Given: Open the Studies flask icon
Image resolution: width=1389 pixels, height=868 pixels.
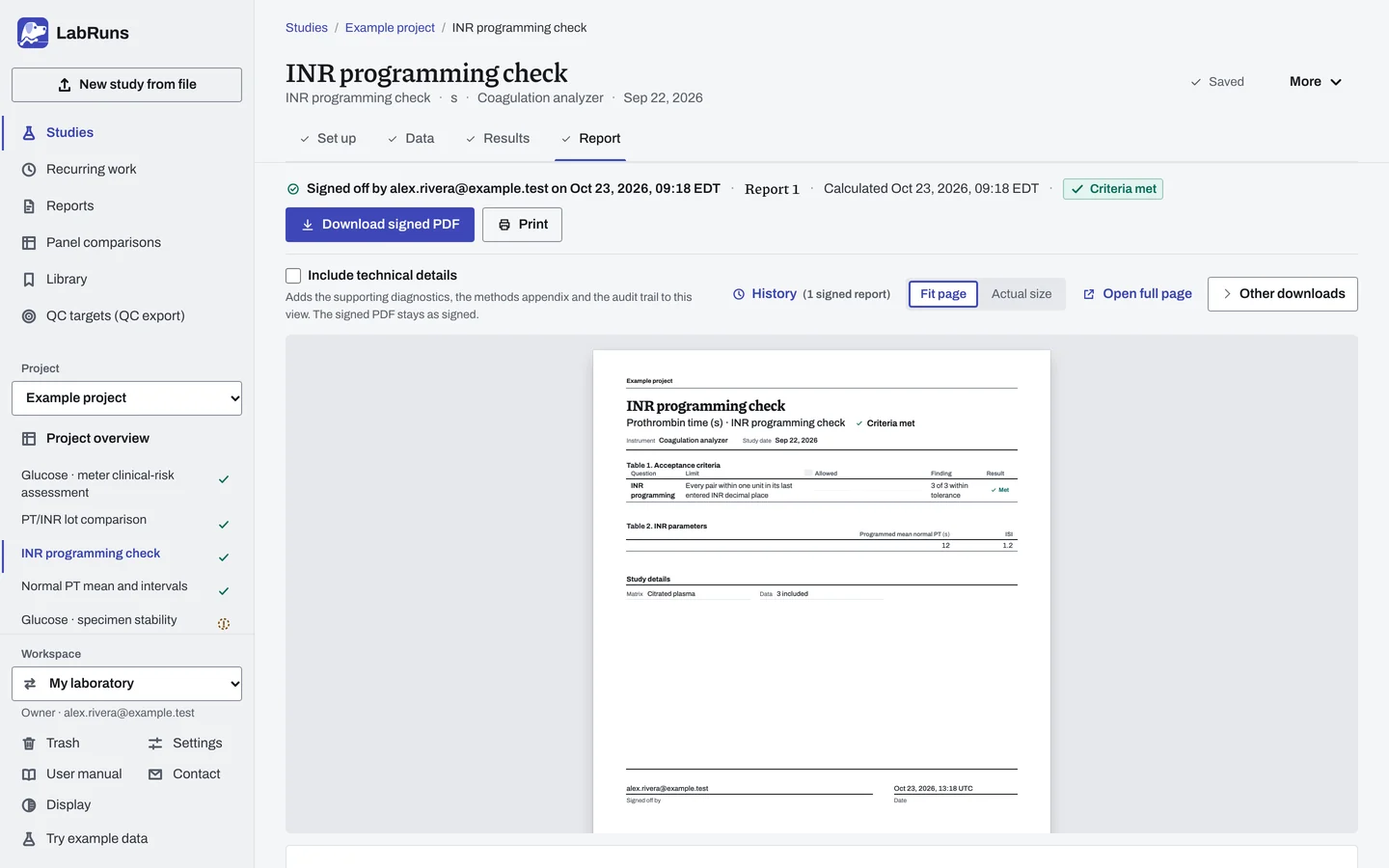Looking at the screenshot, I should coord(29,133).
